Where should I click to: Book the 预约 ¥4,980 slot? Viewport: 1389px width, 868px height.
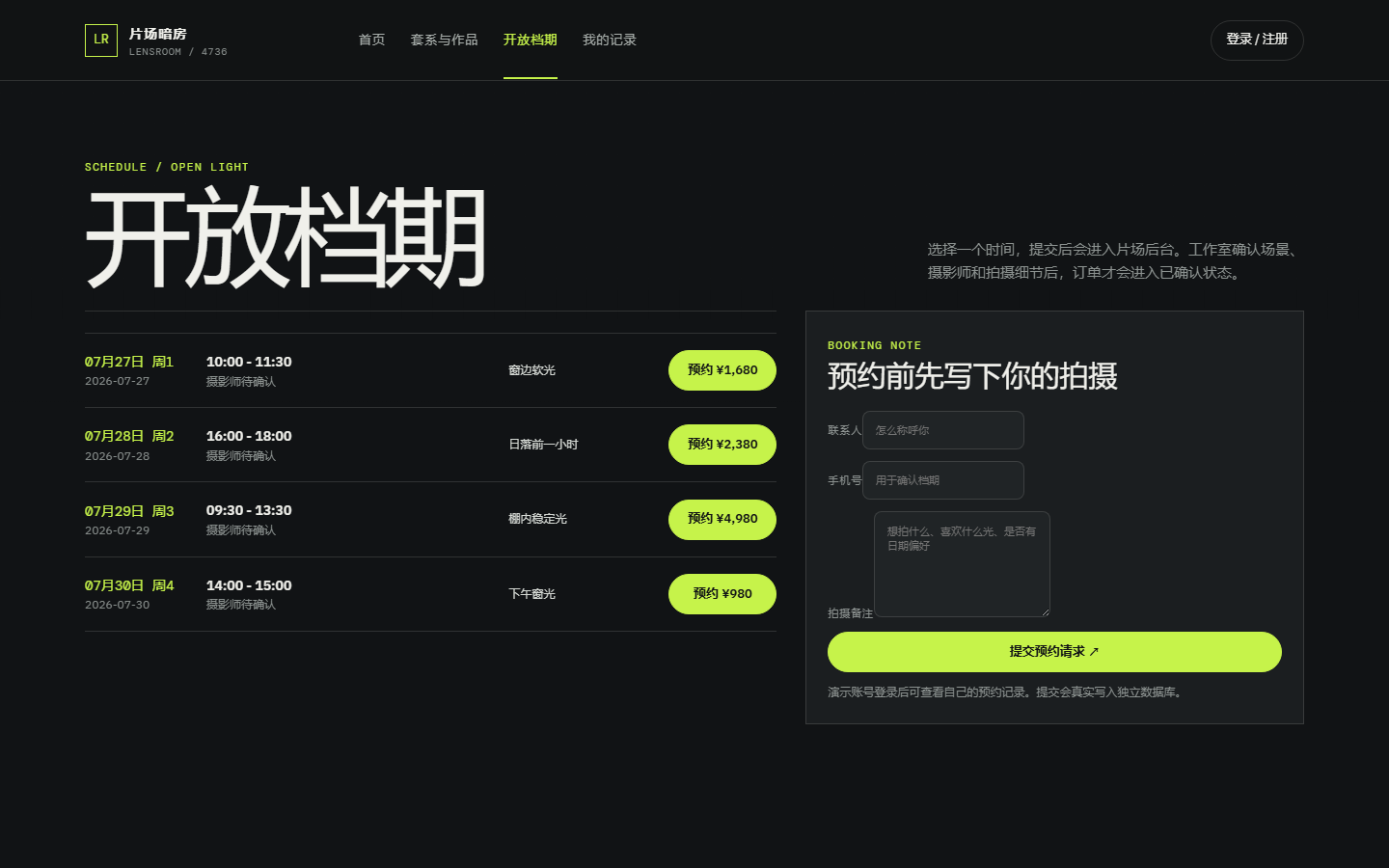tap(722, 519)
